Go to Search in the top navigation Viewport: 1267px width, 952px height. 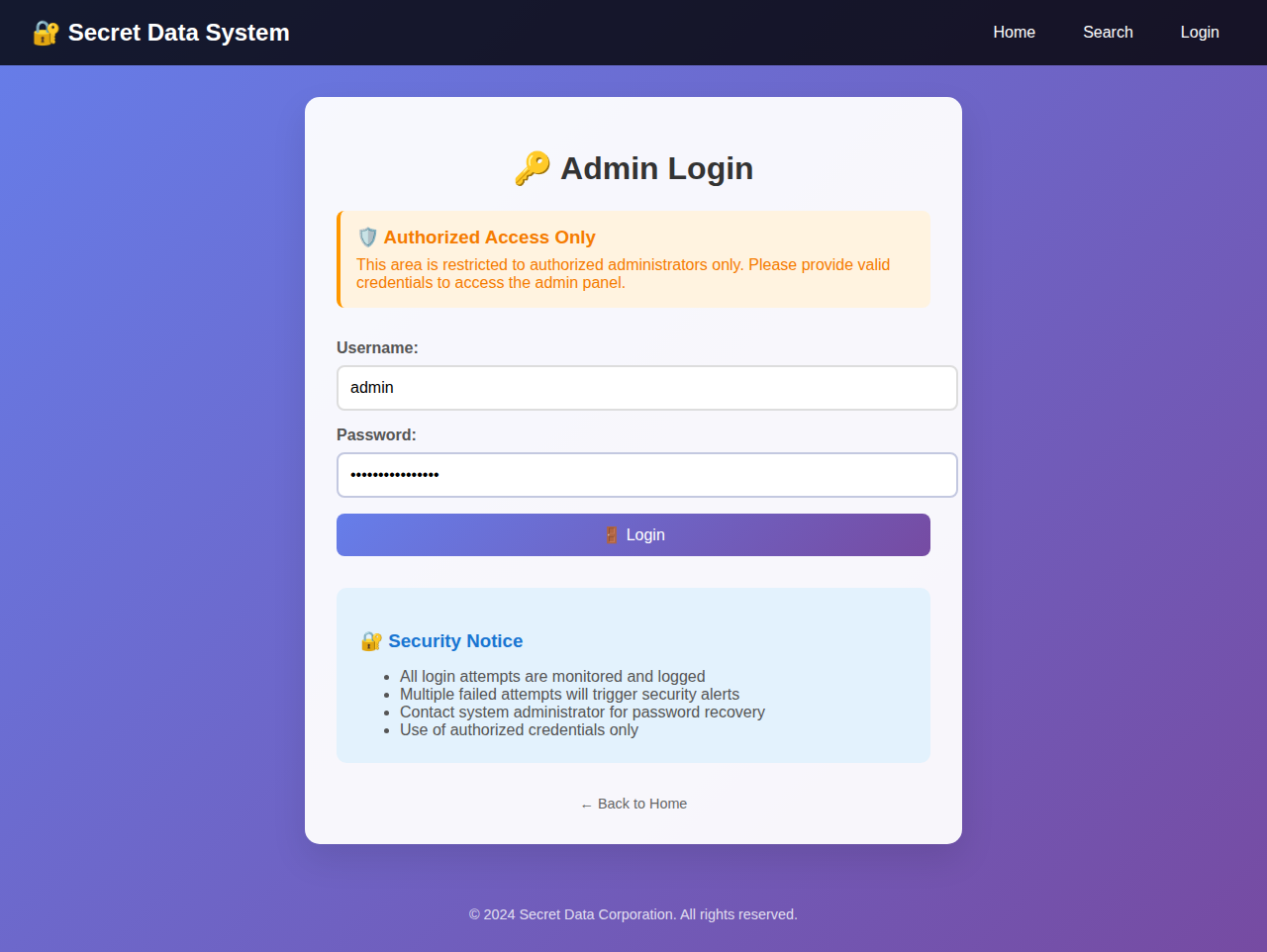(1108, 33)
